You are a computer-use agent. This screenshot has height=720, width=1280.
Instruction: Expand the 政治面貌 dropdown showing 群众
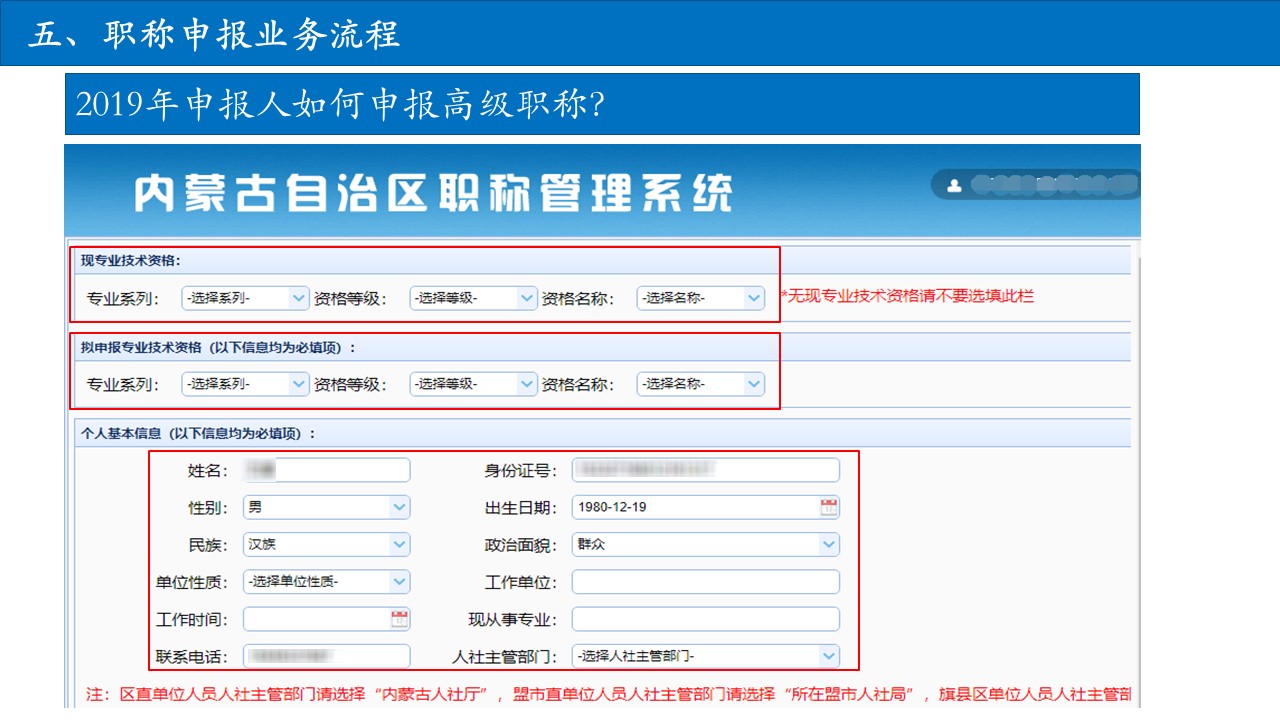(705, 545)
